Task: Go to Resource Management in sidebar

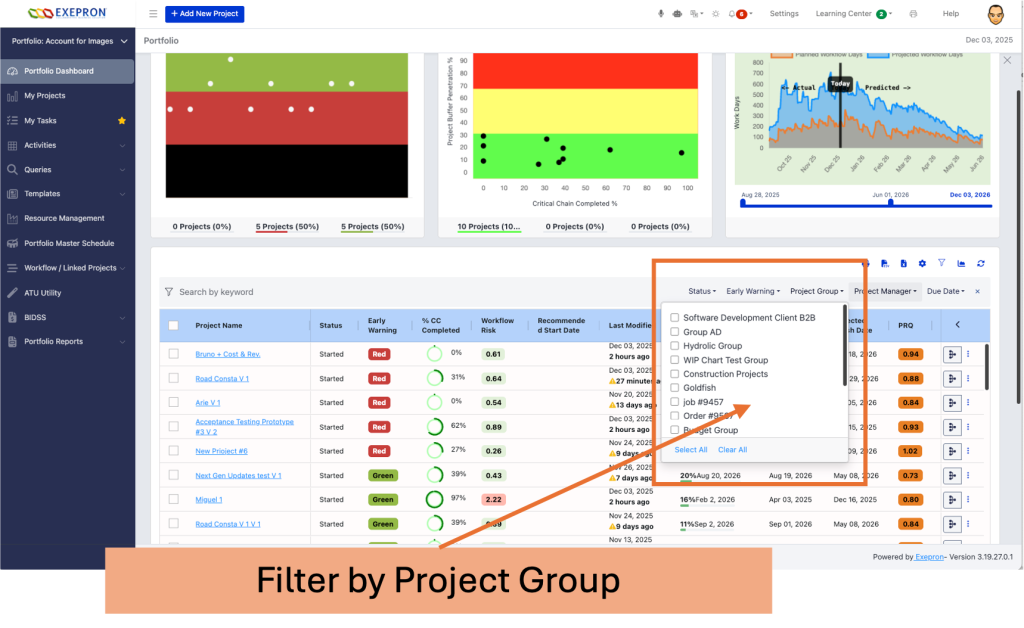Action: pos(64,218)
